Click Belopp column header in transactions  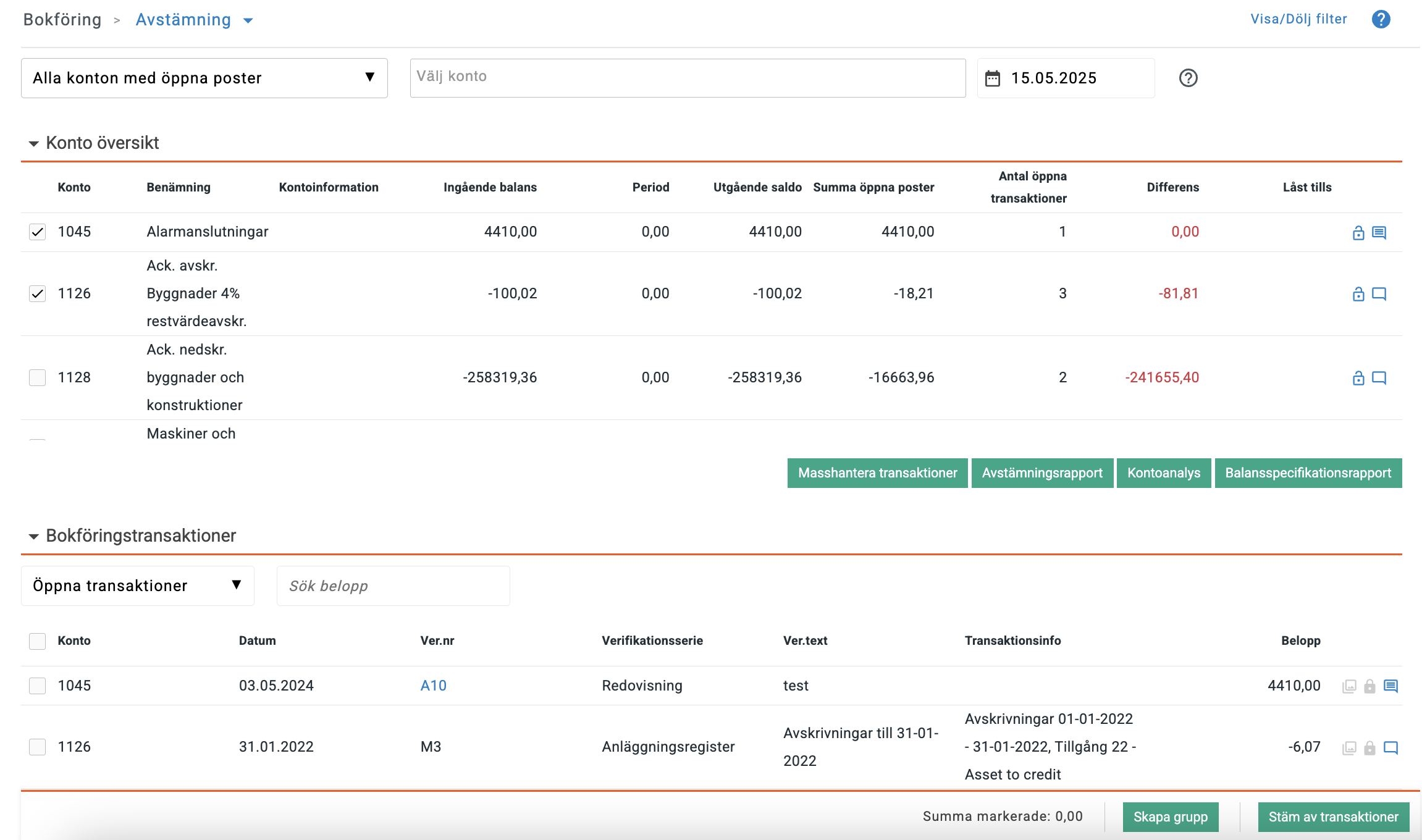click(x=1300, y=640)
